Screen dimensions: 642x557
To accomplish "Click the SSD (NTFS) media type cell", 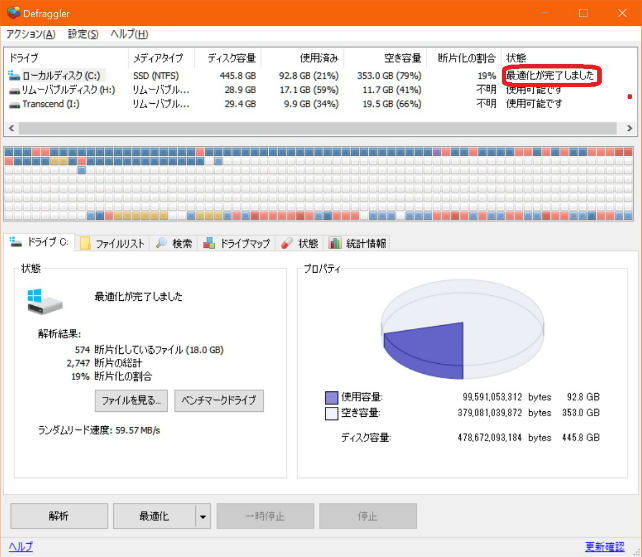I will [156, 76].
